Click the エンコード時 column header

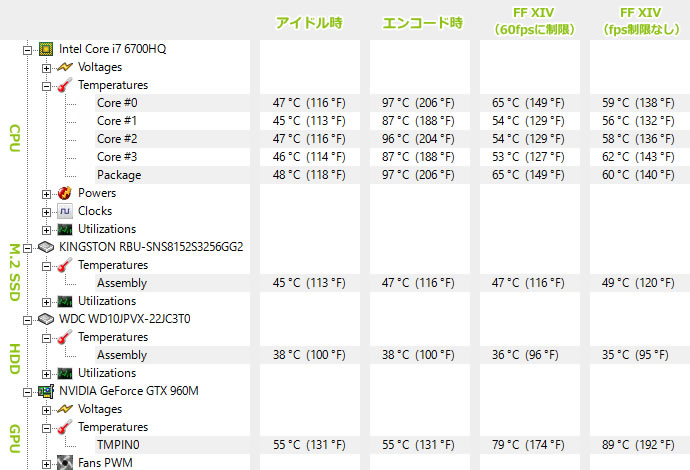(x=422, y=23)
